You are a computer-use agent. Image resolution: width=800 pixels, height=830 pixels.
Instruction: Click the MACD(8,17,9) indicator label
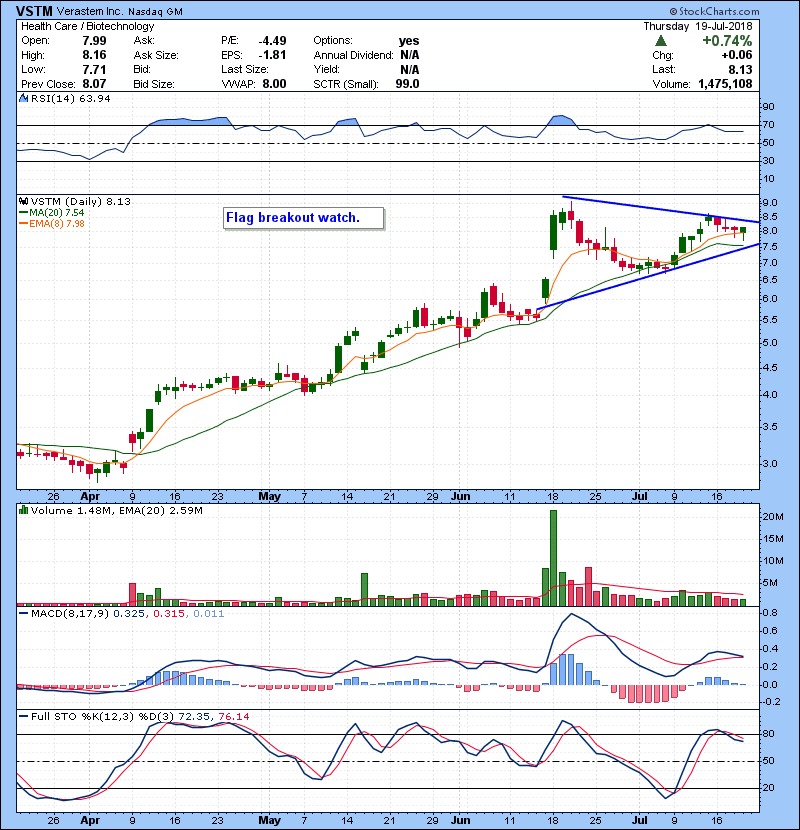70,614
